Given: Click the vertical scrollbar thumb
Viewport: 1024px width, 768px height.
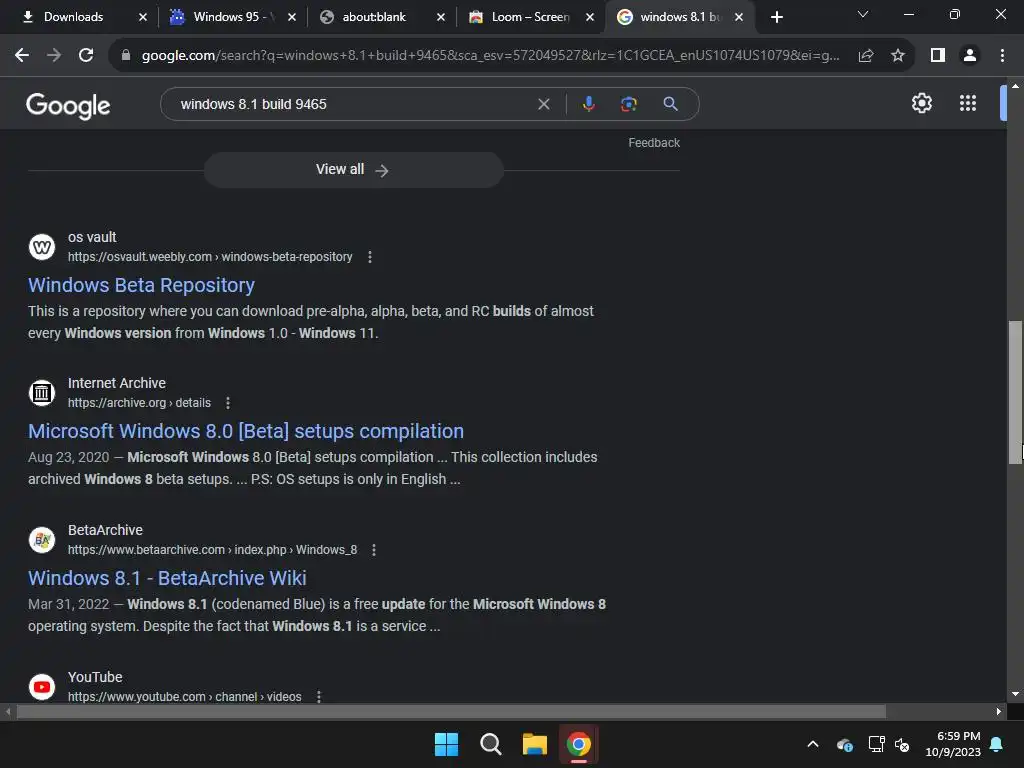Looking at the screenshot, I should [x=1015, y=392].
